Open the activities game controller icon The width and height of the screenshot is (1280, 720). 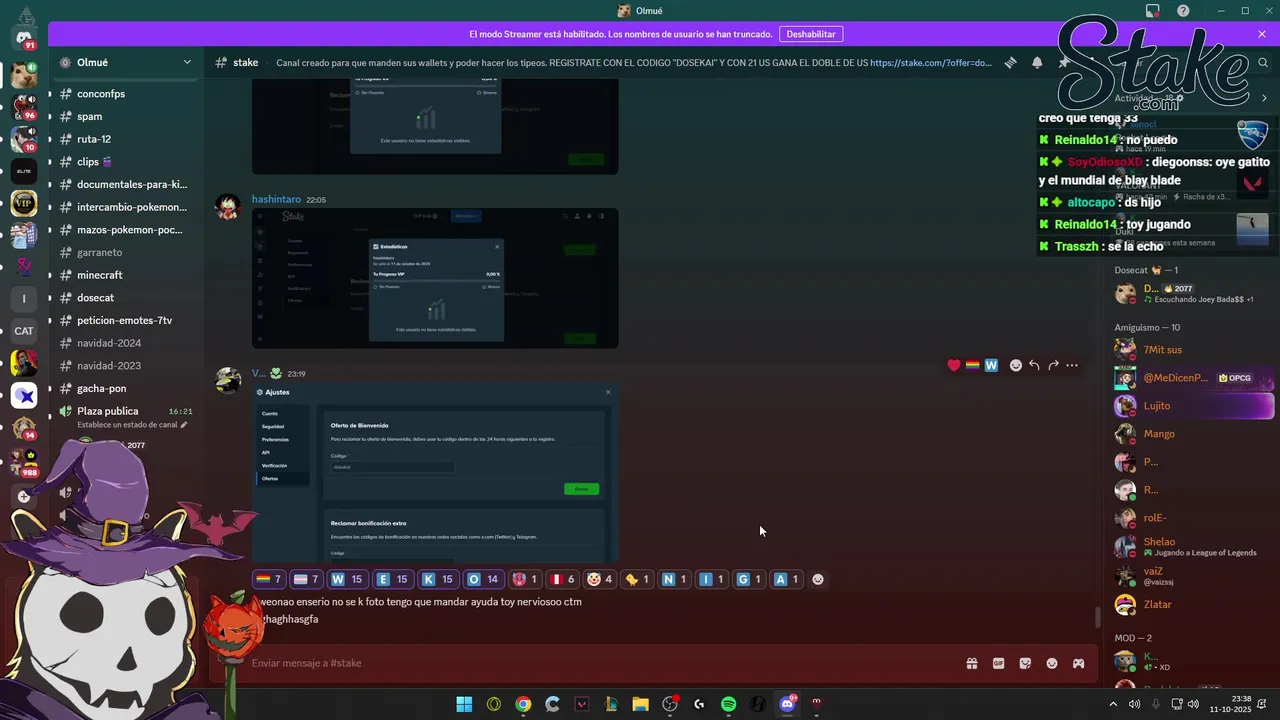pyautogui.click(x=1079, y=663)
